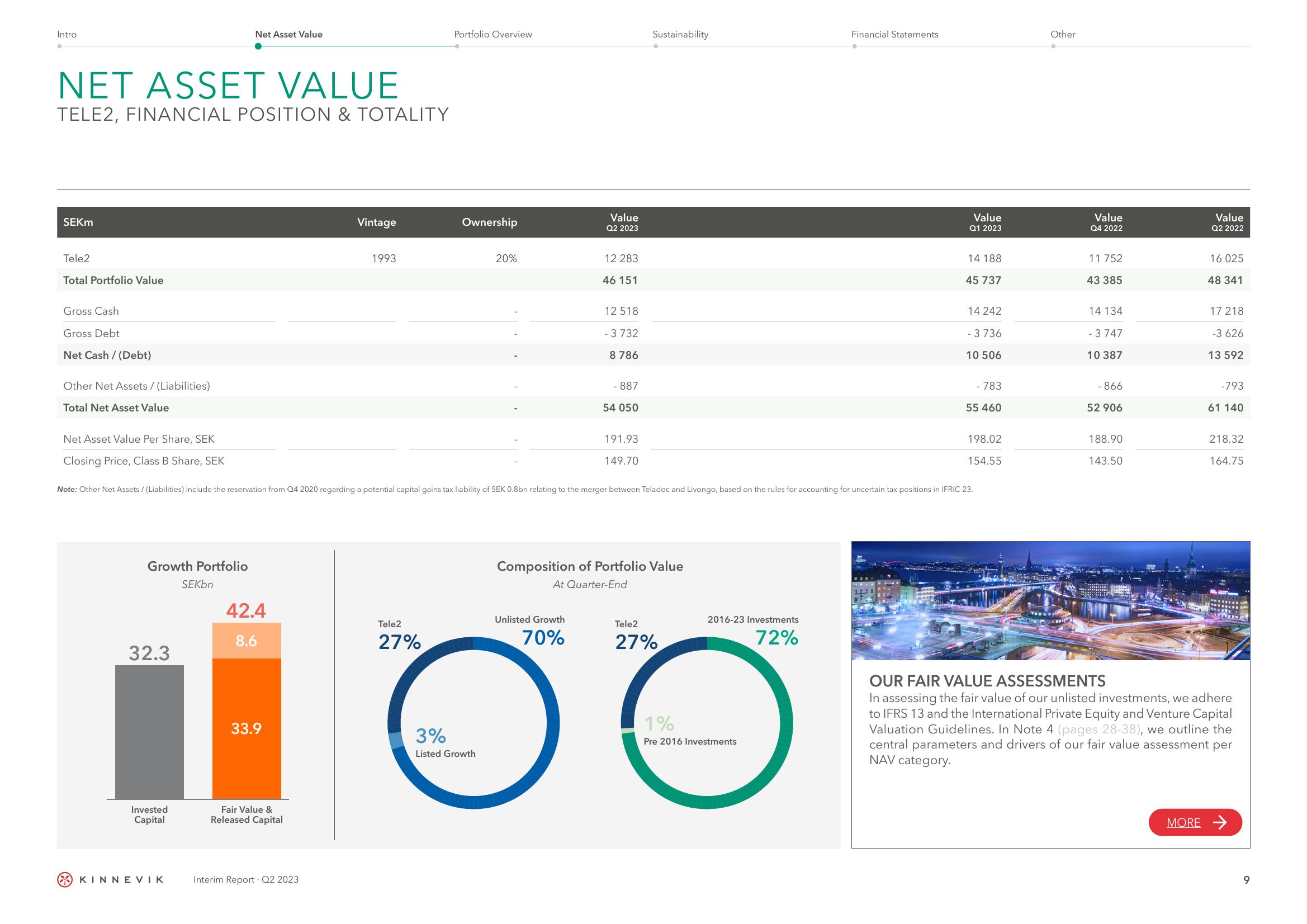The image size is (1307, 924).
Task: Click net cash value 8 786
Action: pyautogui.click(x=624, y=356)
